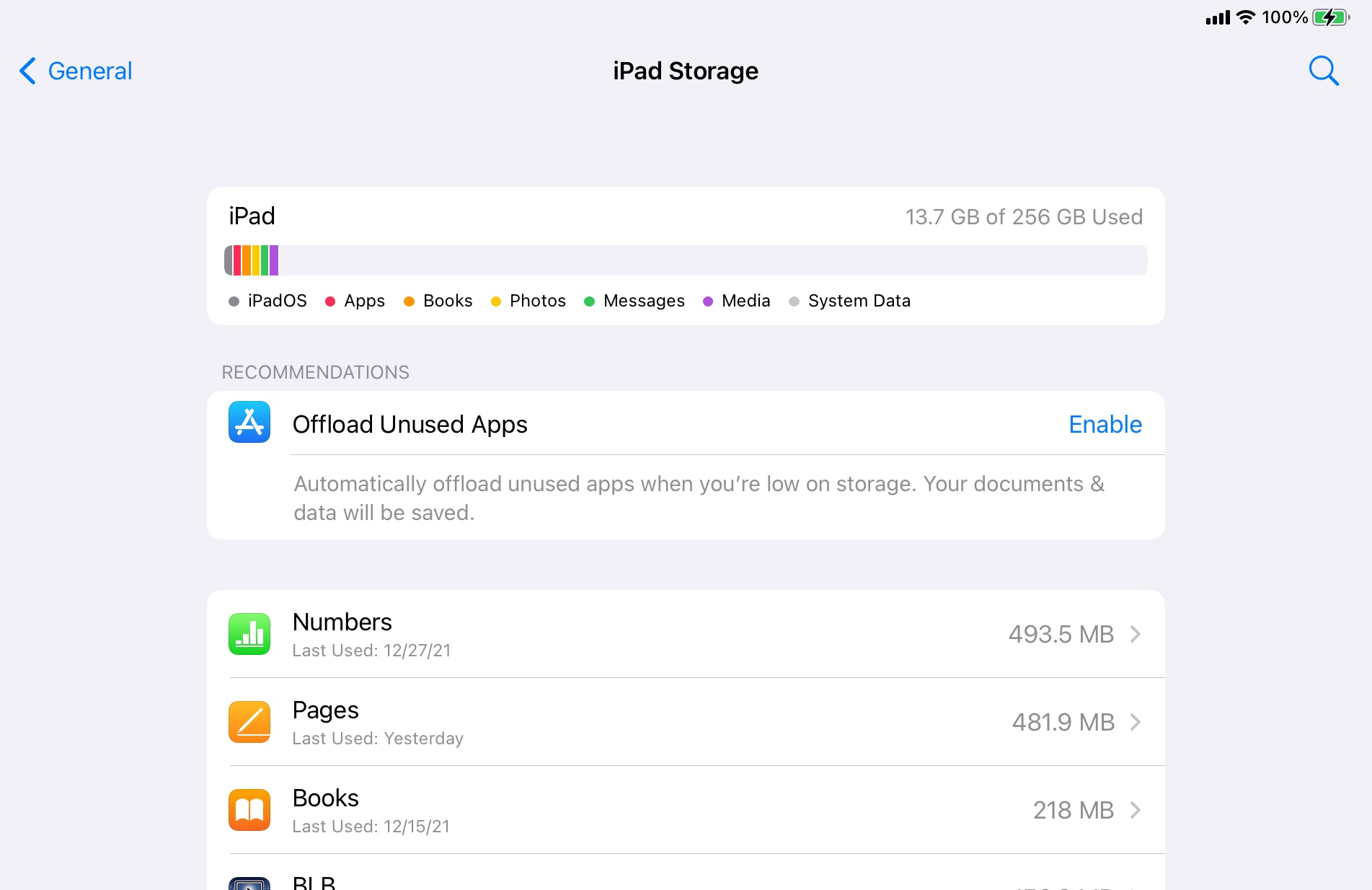Tap the green Numbers app icon
The height and width of the screenshot is (890, 1372).
249,634
